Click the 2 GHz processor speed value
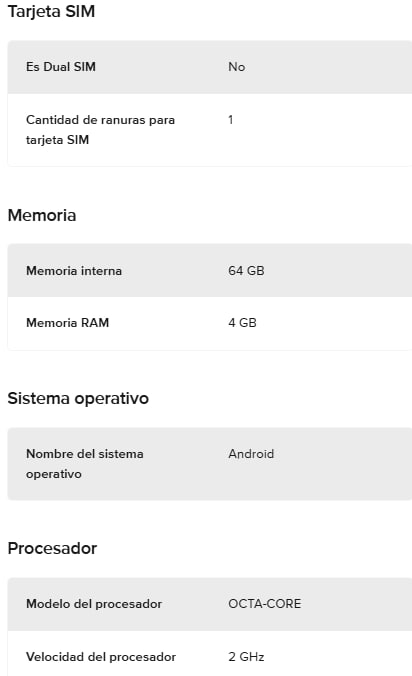The width and height of the screenshot is (412, 676). [x=246, y=657]
